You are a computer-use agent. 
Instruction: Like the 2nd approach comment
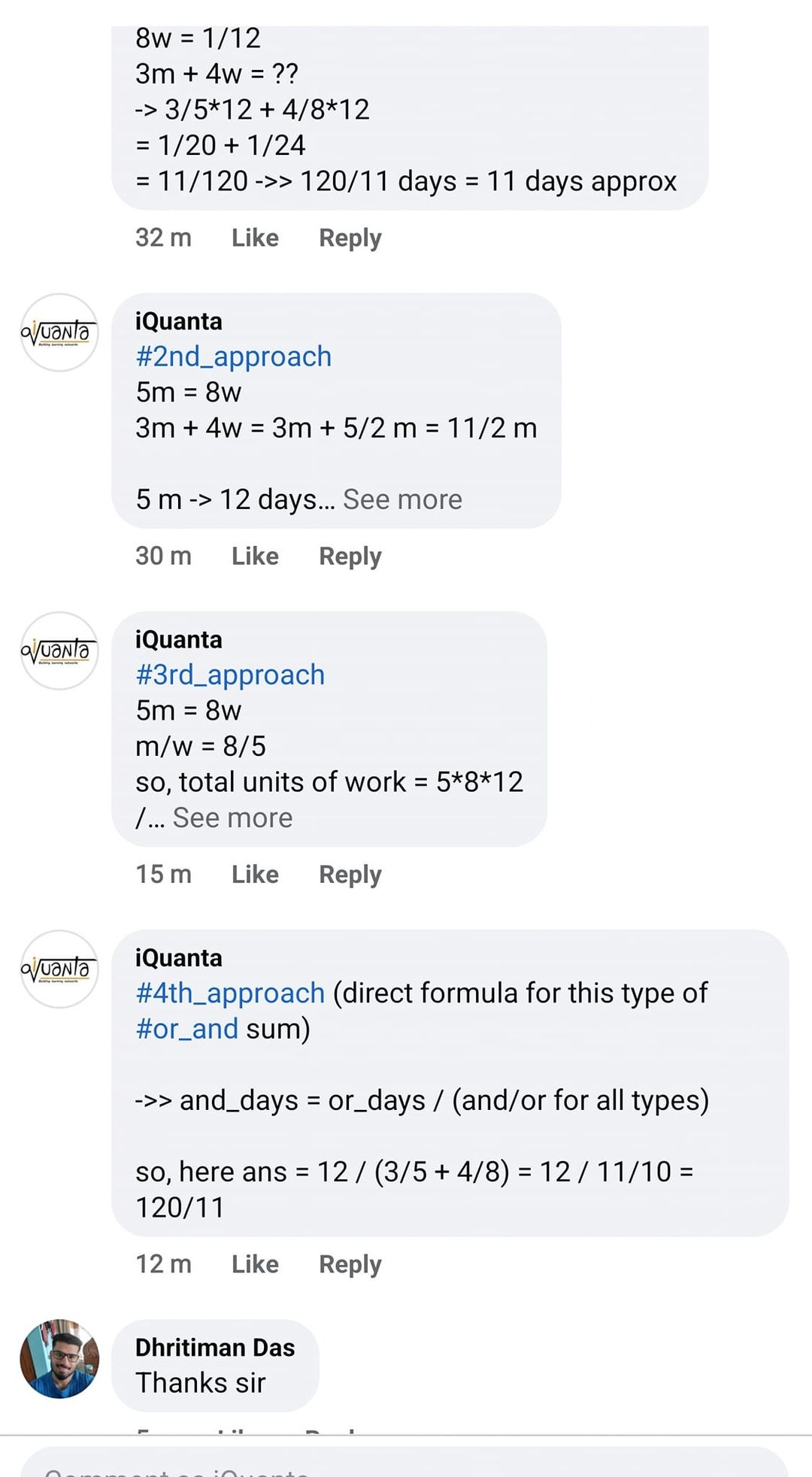(x=255, y=556)
